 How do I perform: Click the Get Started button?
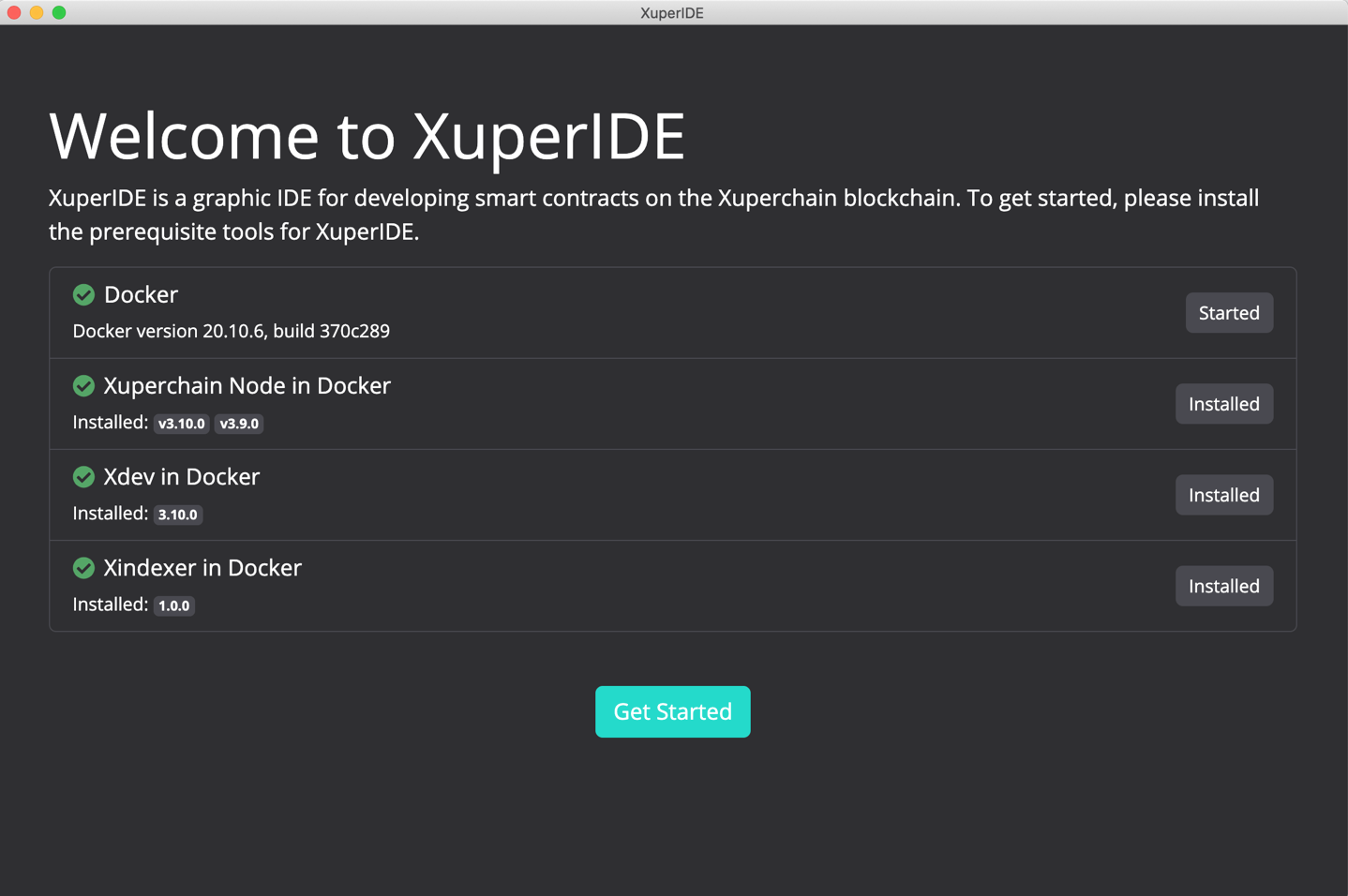(672, 711)
